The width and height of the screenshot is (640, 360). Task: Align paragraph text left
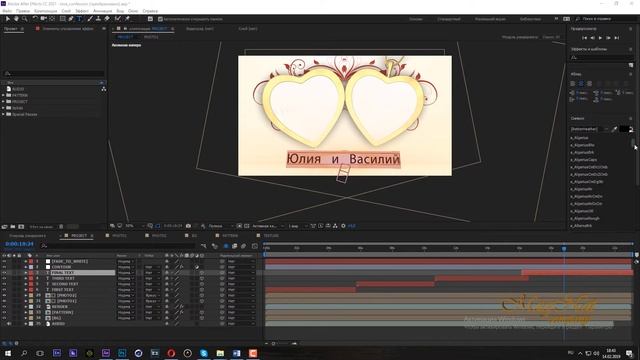[573, 83]
